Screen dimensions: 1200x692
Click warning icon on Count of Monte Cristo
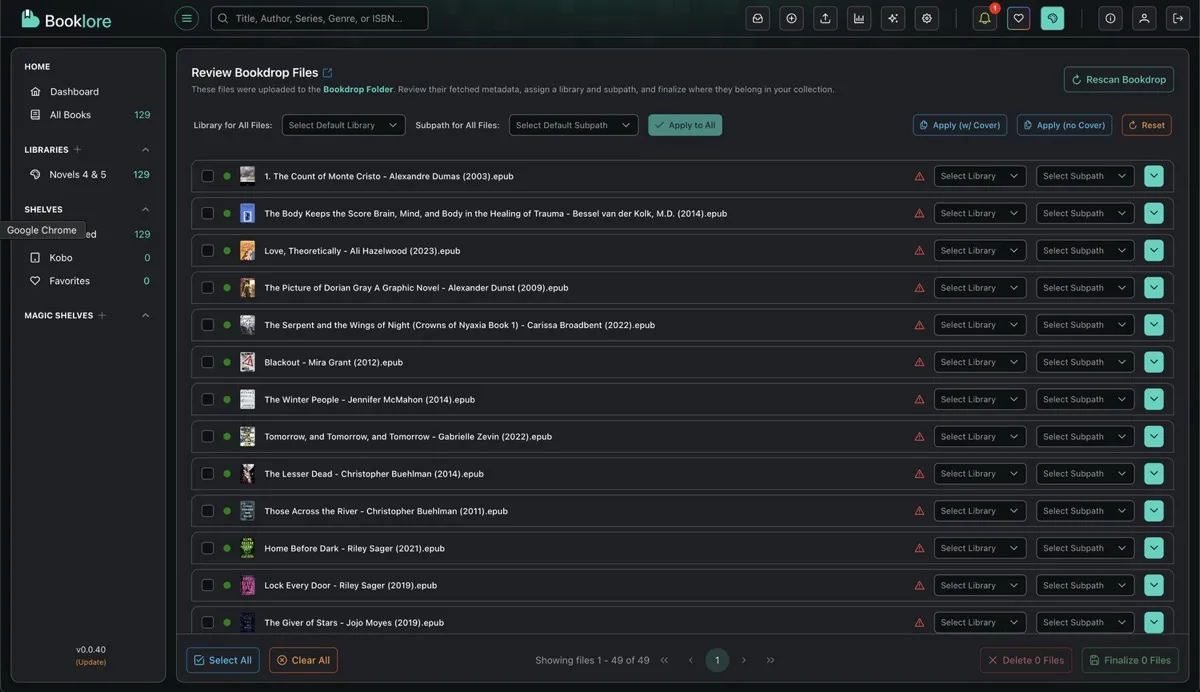click(x=919, y=176)
